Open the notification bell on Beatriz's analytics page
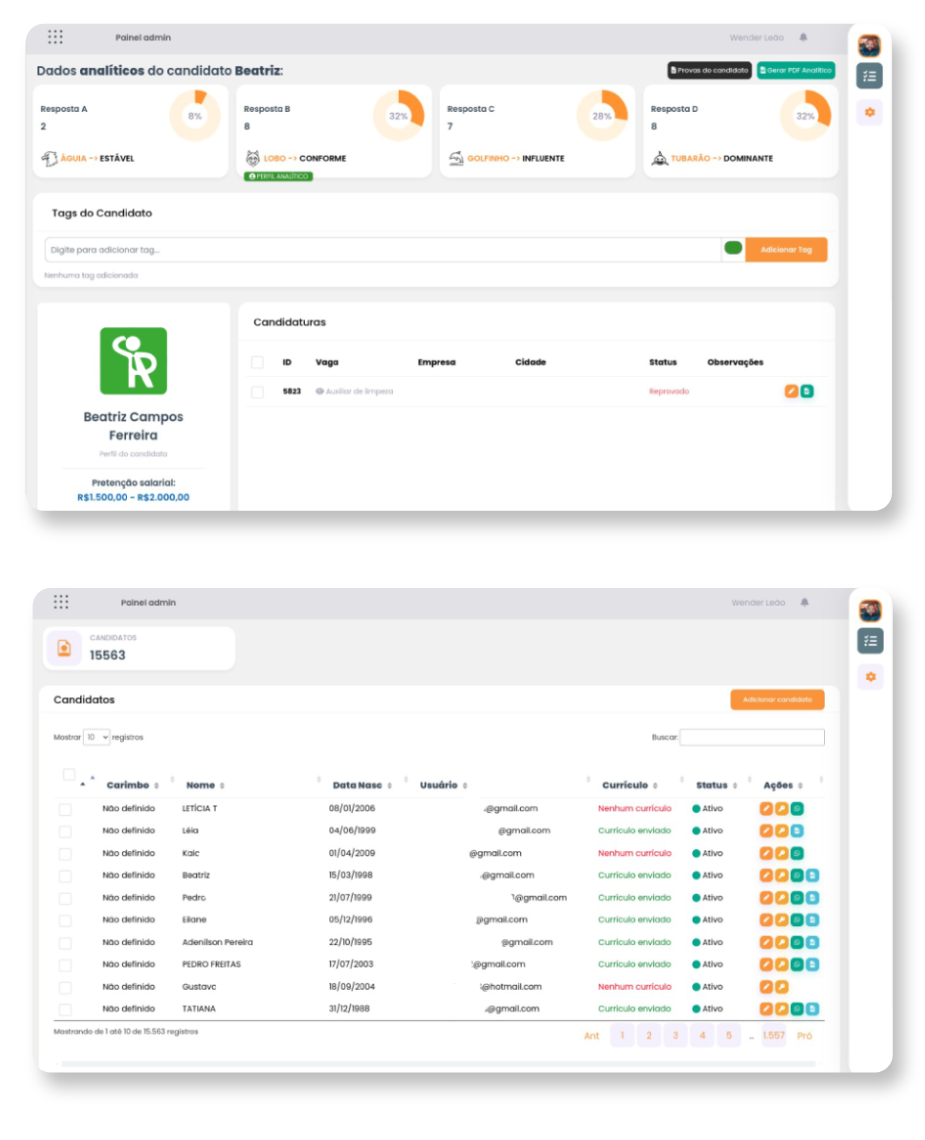The image size is (925, 1140). 803,38
